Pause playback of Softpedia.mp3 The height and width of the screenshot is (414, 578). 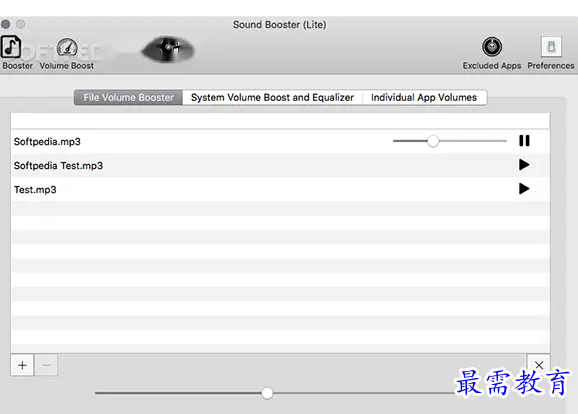[524, 140]
